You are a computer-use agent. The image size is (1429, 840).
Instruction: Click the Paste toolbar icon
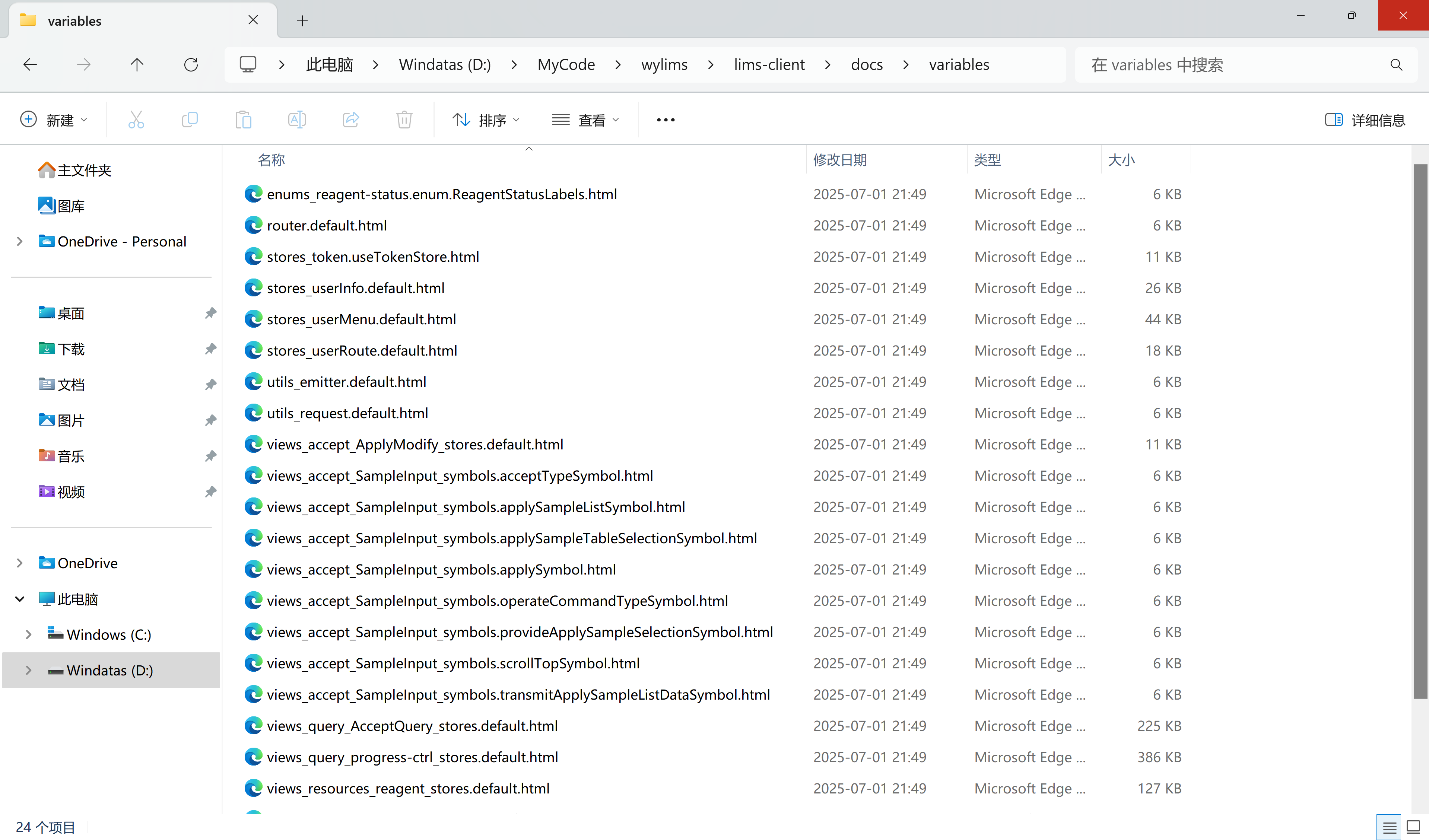(x=243, y=120)
